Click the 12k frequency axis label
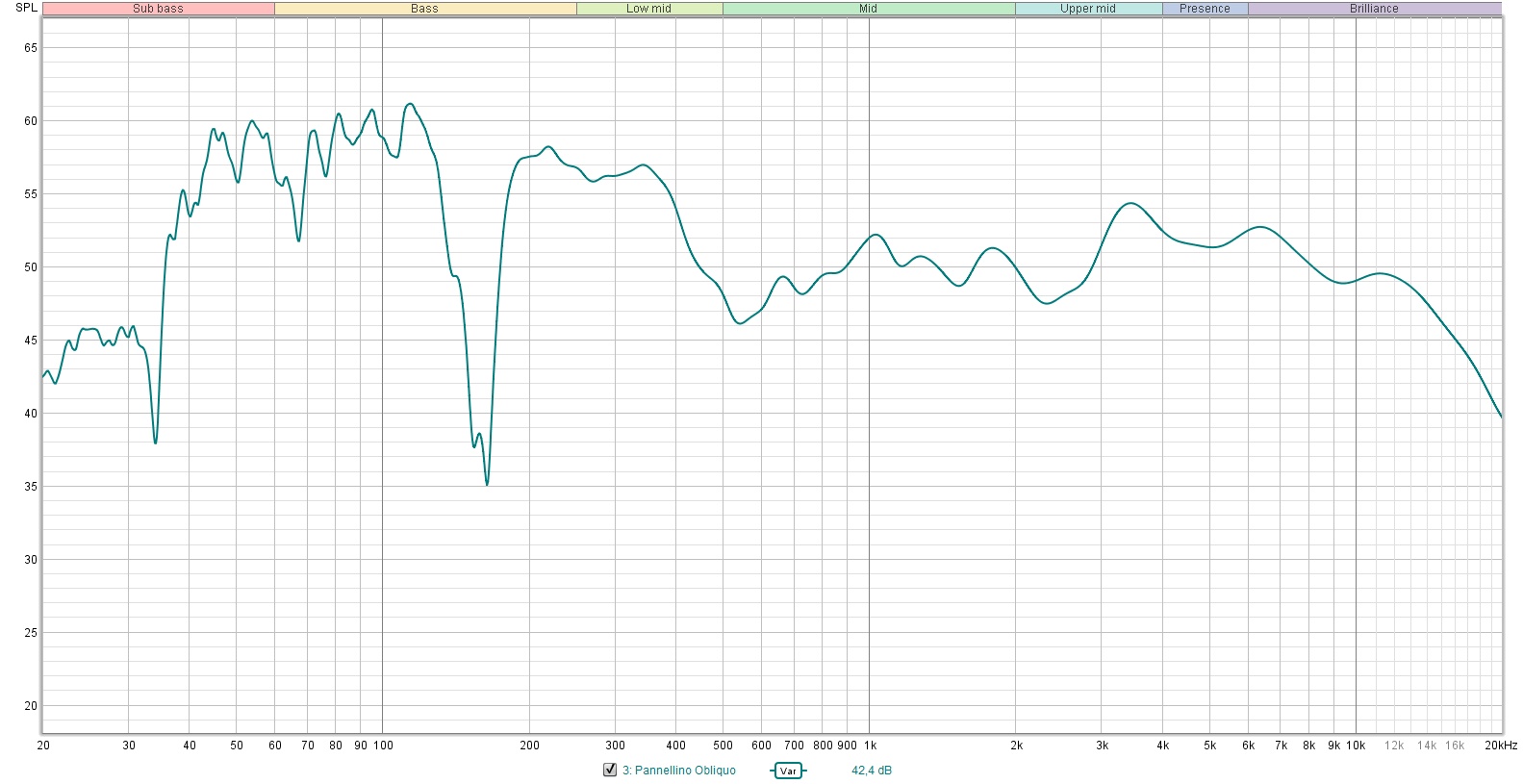The image size is (1523, 784). coord(1394,746)
